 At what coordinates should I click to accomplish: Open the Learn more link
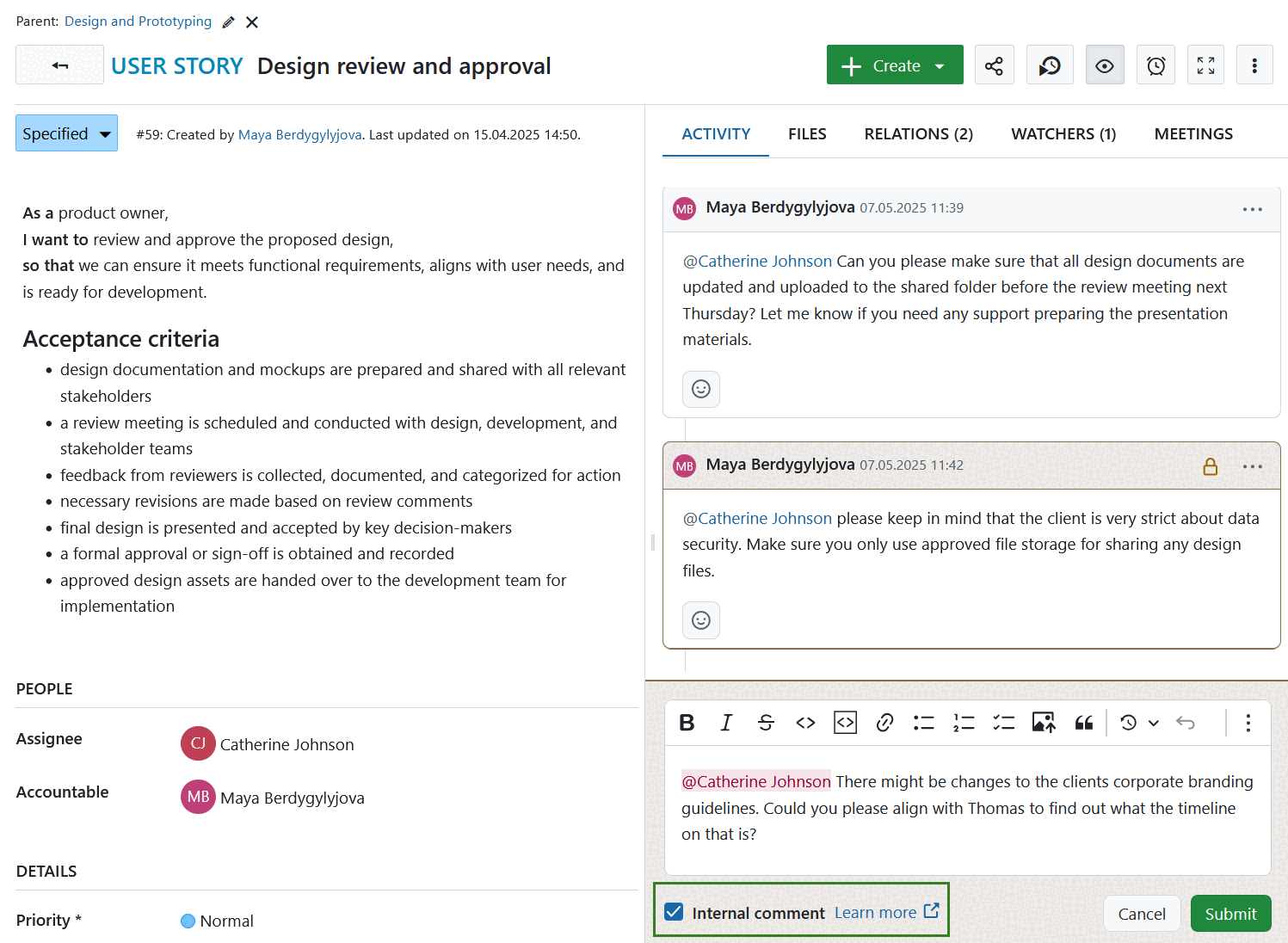point(876,912)
